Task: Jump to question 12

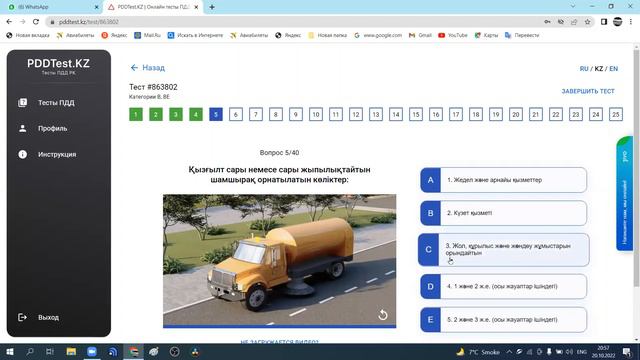Action: click(356, 115)
